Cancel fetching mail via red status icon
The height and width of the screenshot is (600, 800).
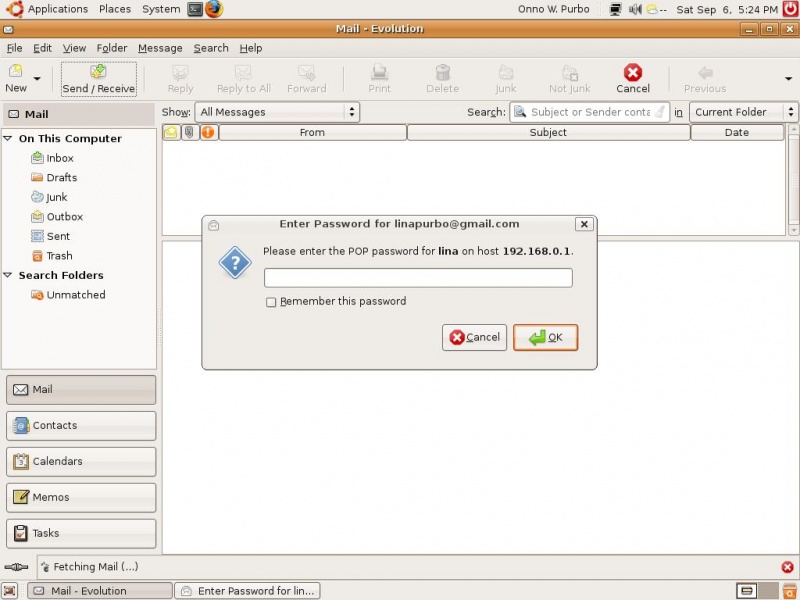(x=787, y=566)
